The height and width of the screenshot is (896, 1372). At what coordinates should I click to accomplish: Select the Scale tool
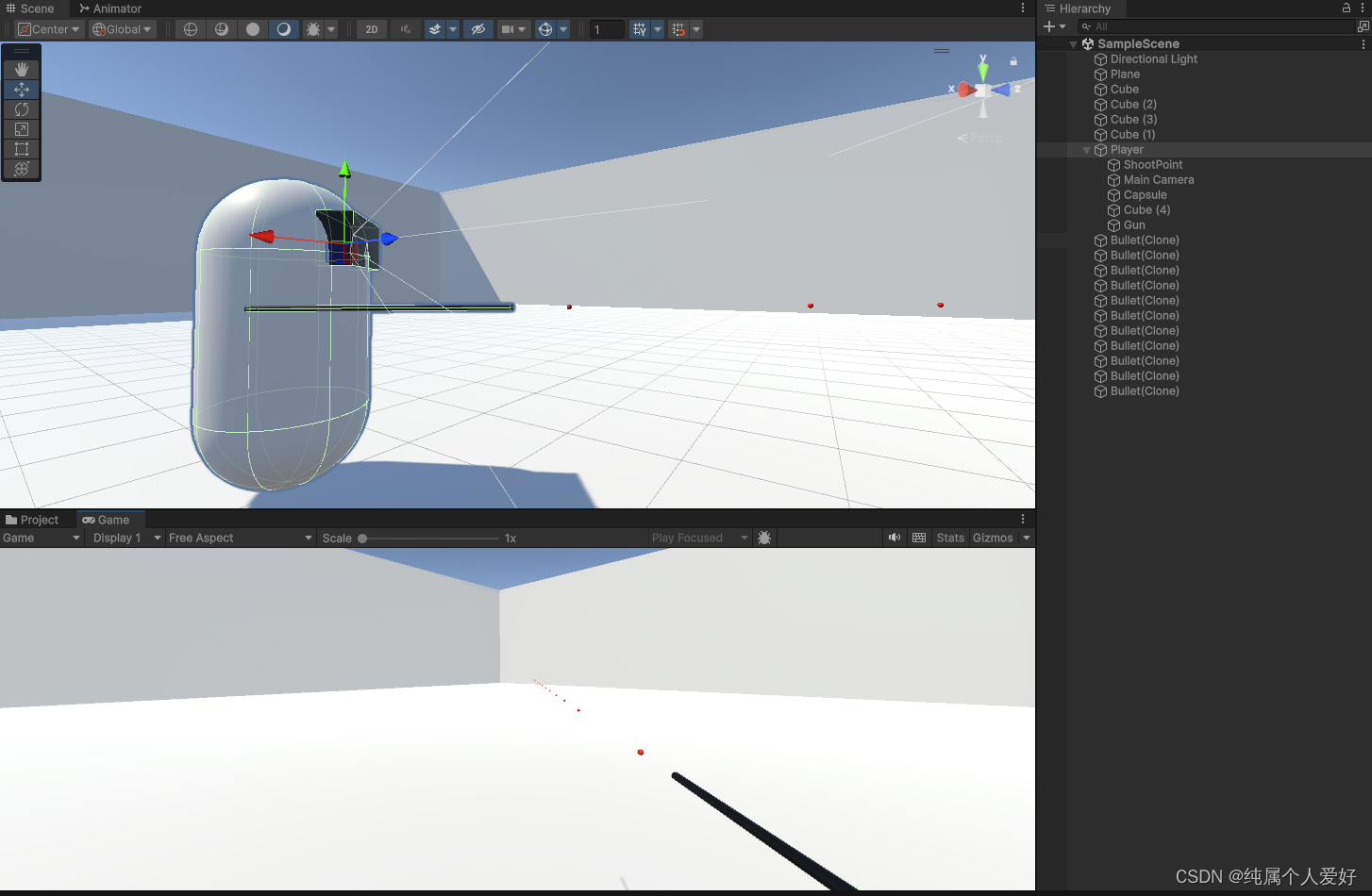[21, 129]
